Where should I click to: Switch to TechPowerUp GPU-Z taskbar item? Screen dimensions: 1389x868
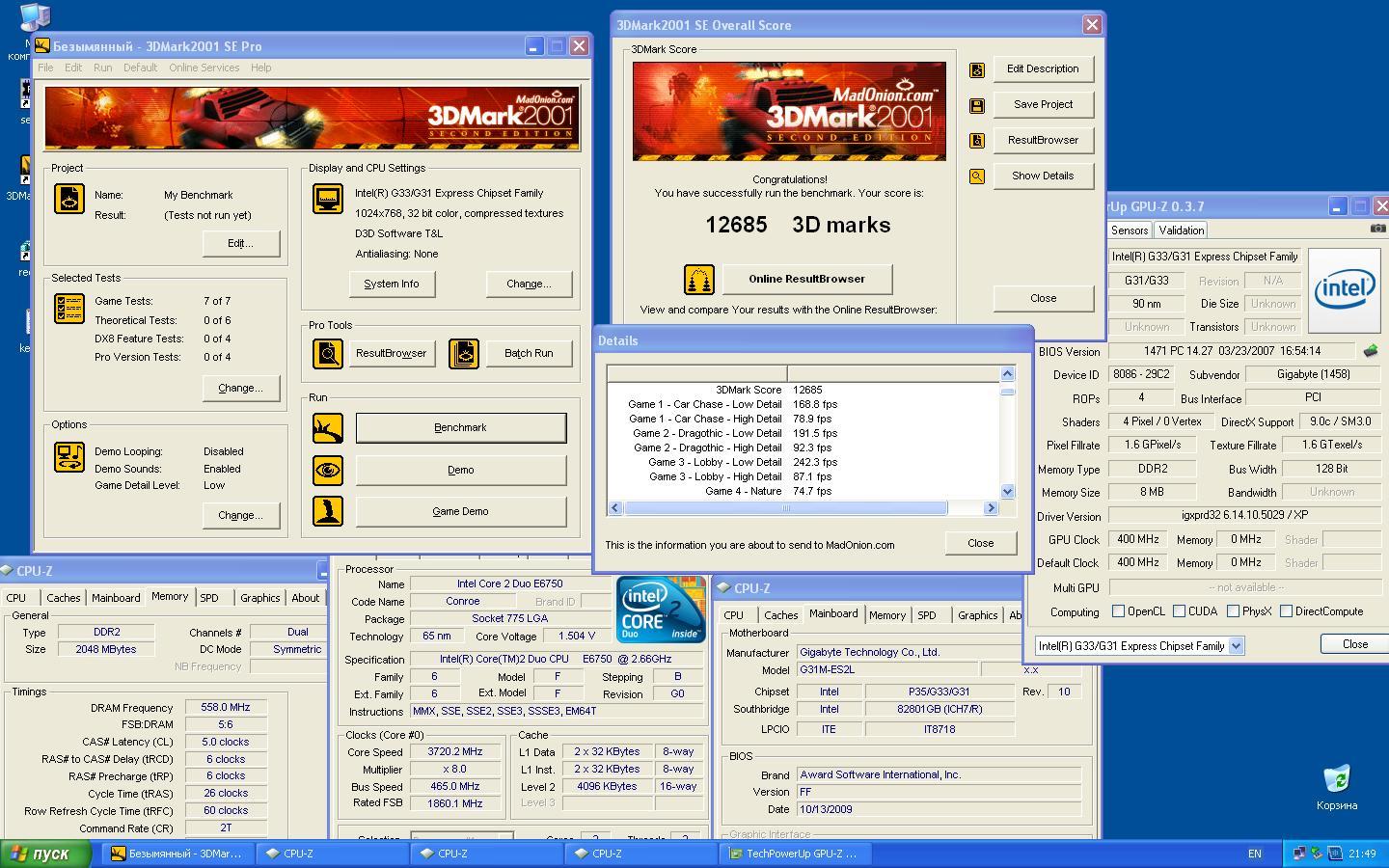798,854
